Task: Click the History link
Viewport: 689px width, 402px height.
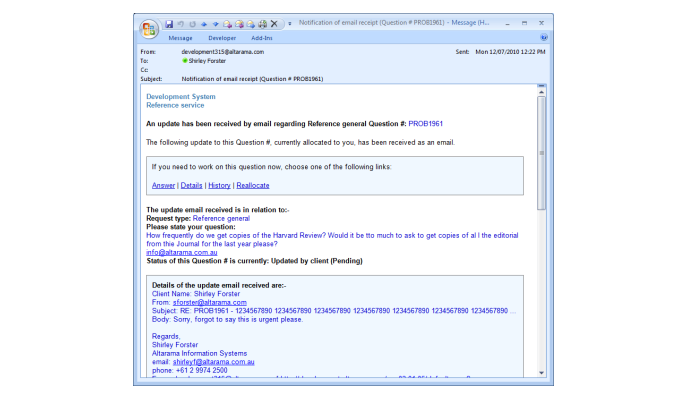Action: tap(219, 185)
